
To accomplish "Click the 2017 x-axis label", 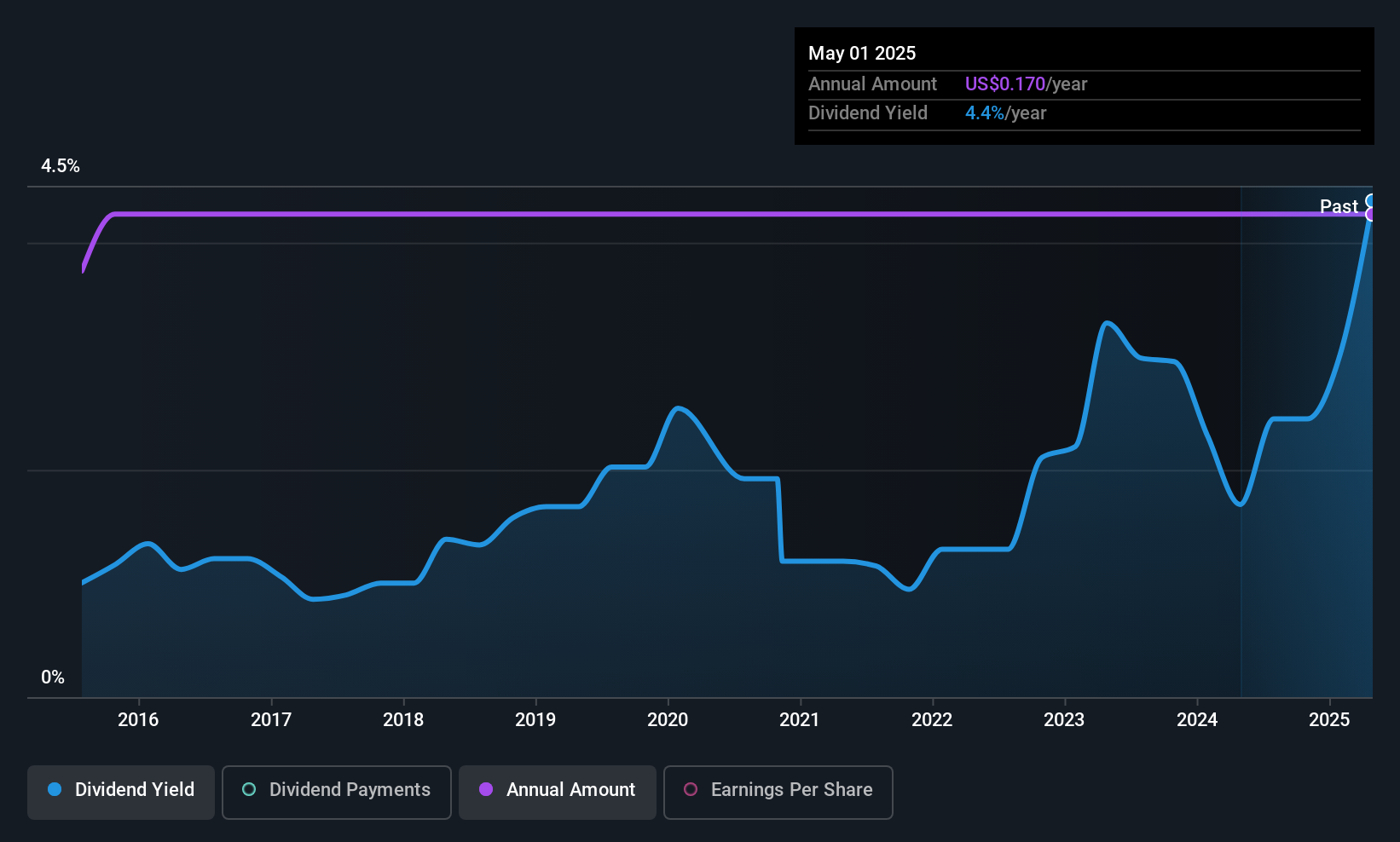I will click(x=271, y=720).
